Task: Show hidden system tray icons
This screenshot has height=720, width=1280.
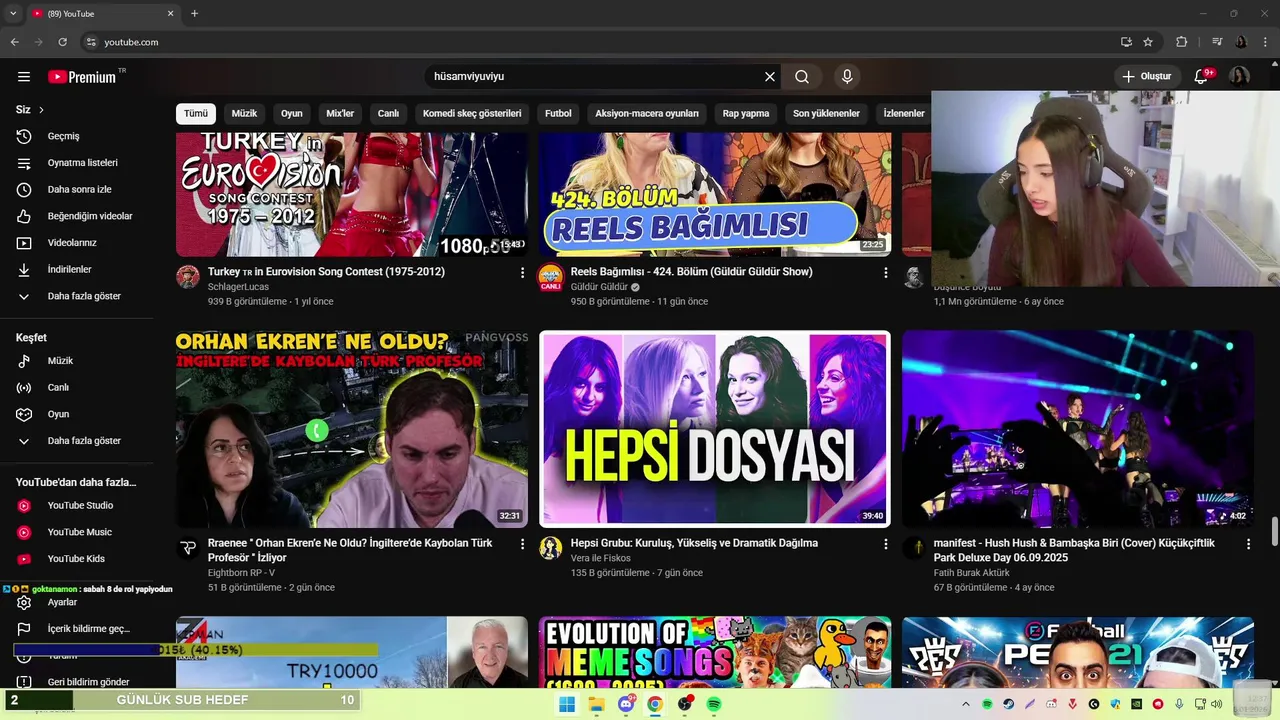Action: pyautogui.click(x=966, y=705)
